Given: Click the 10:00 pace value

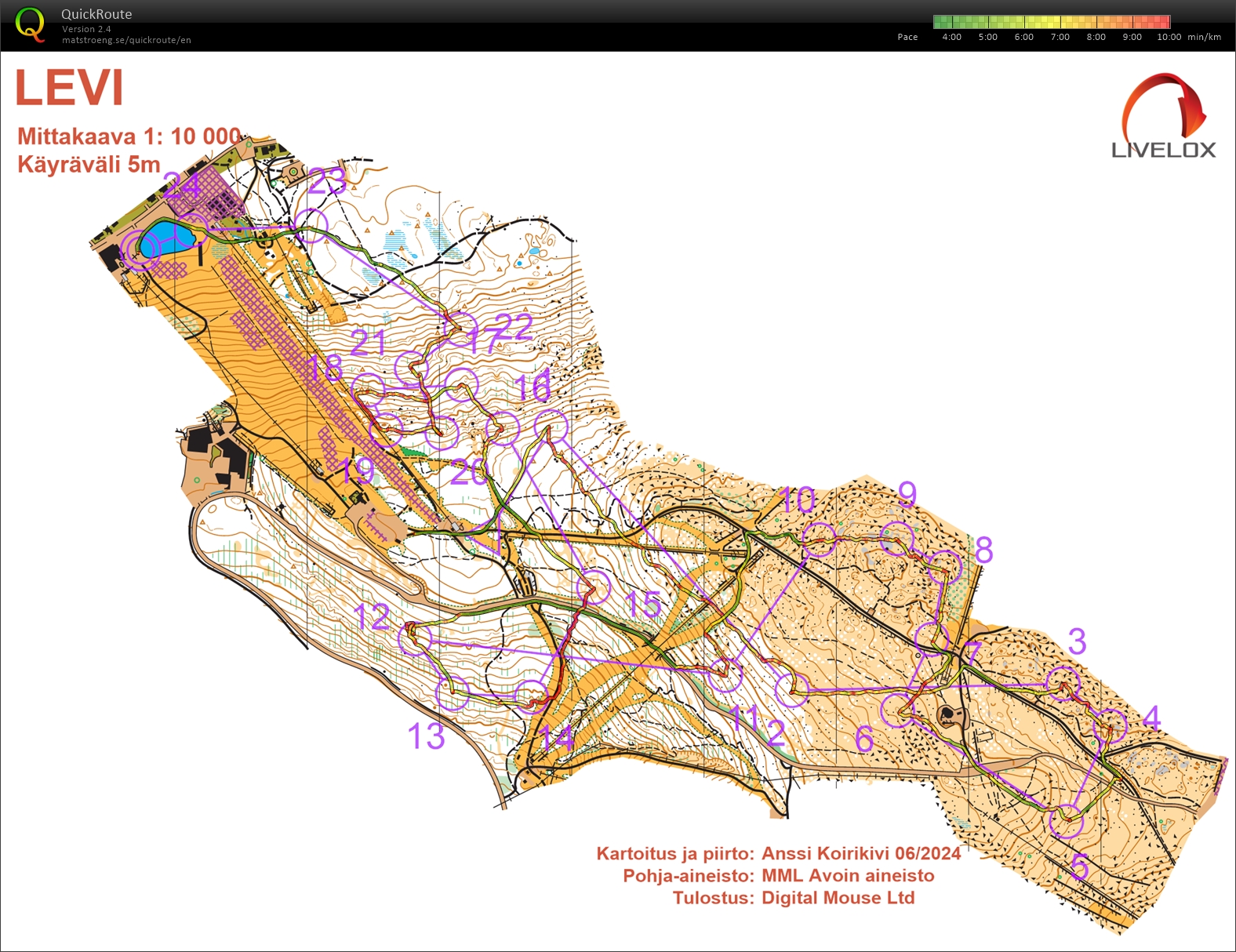Looking at the screenshot, I should (x=1169, y=37).
